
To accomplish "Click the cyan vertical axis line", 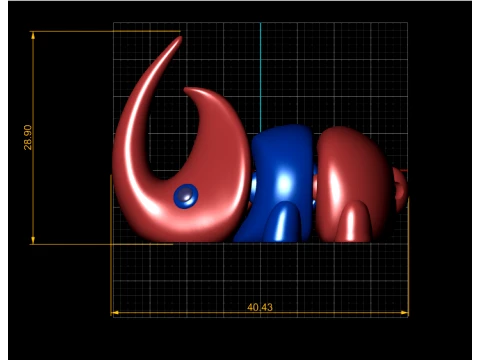I will [x=261, y=77].
